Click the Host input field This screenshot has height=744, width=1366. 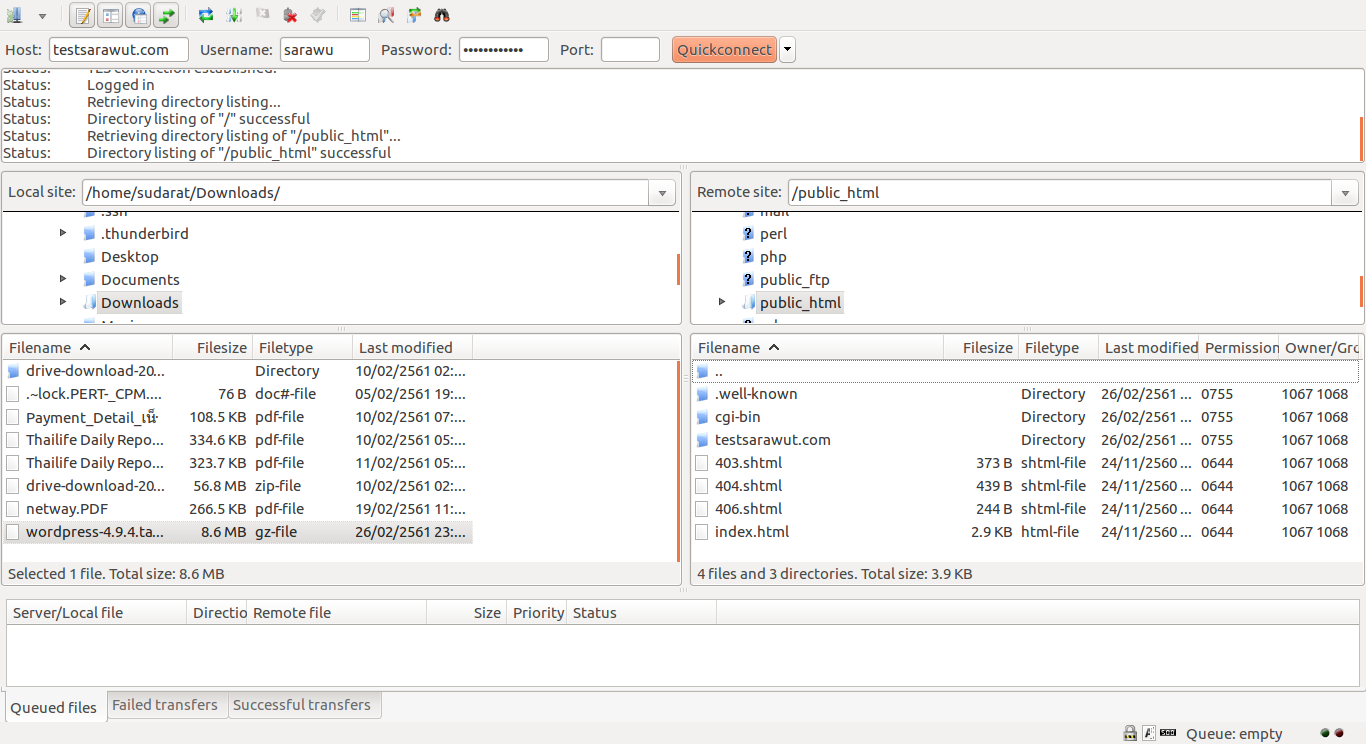118,50
